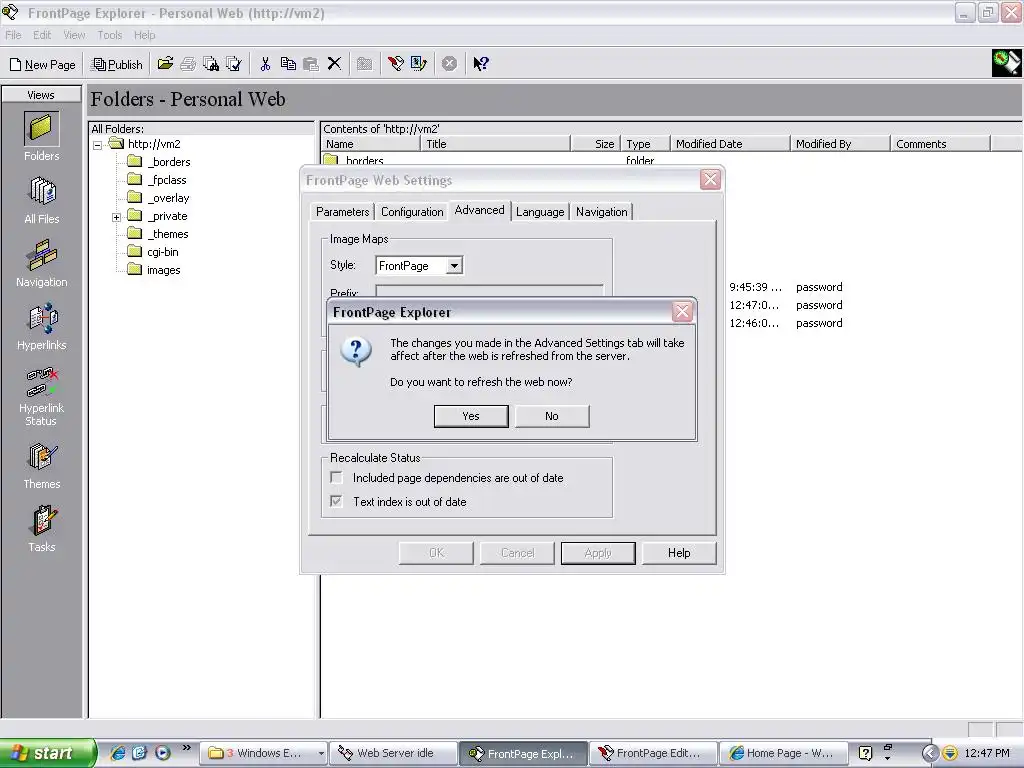Sort by the Size column header
This screenshot has width=1024, height=768.
595,144
